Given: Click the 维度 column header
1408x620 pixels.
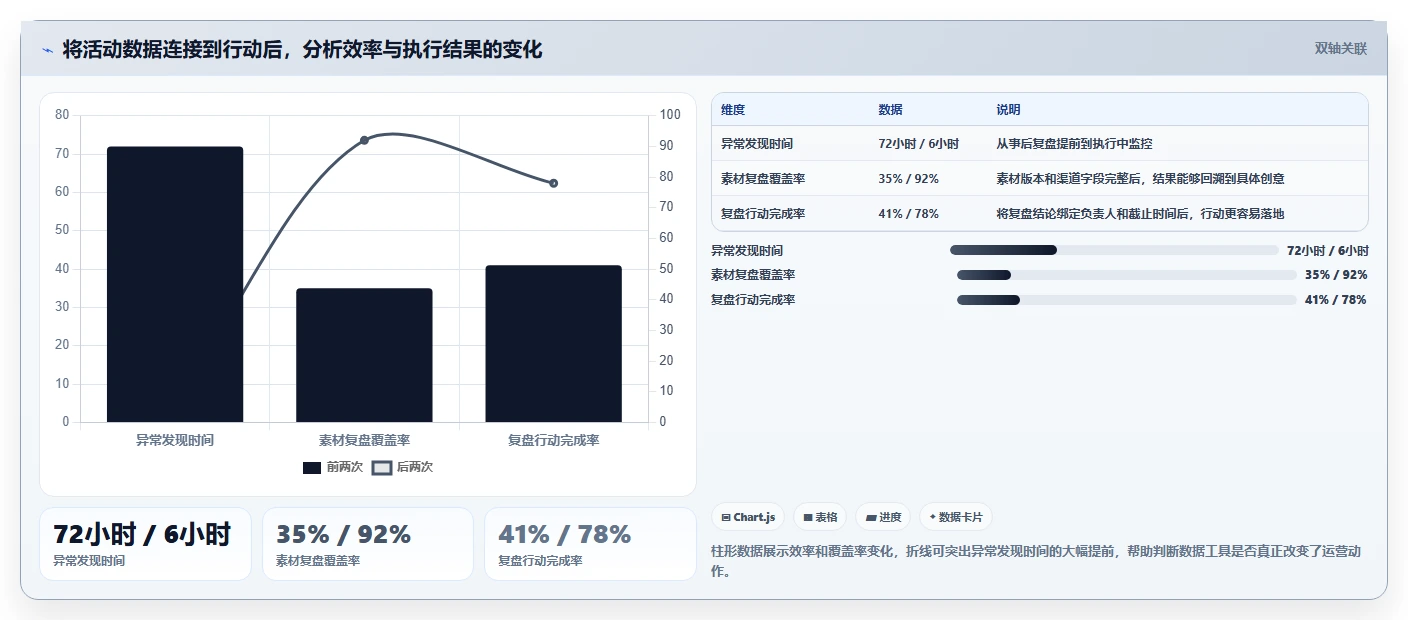Looking at the screenshot, I should tap(733, 110).
